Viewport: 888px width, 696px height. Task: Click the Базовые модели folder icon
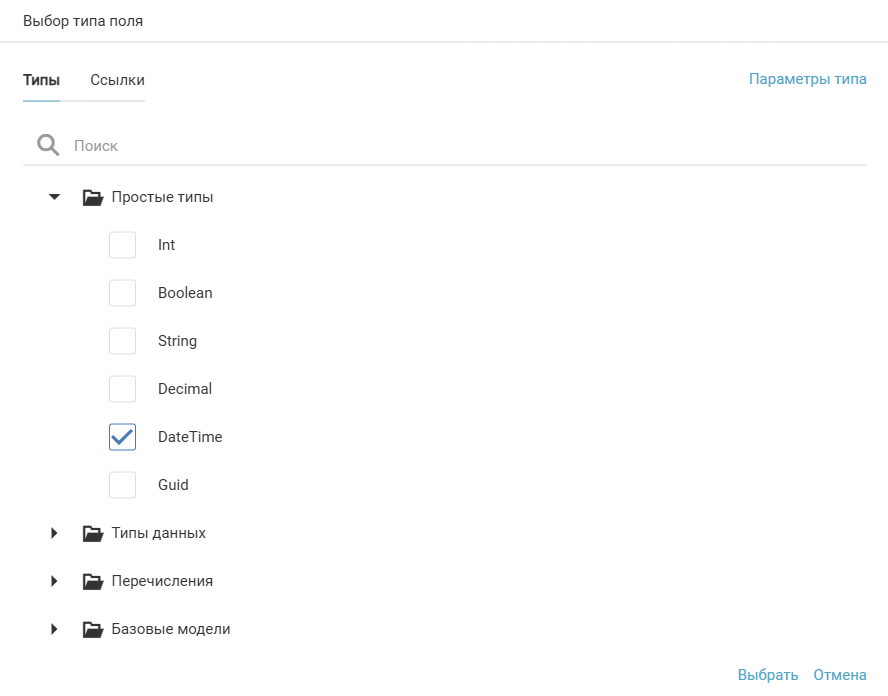click(x=93, y=630)
